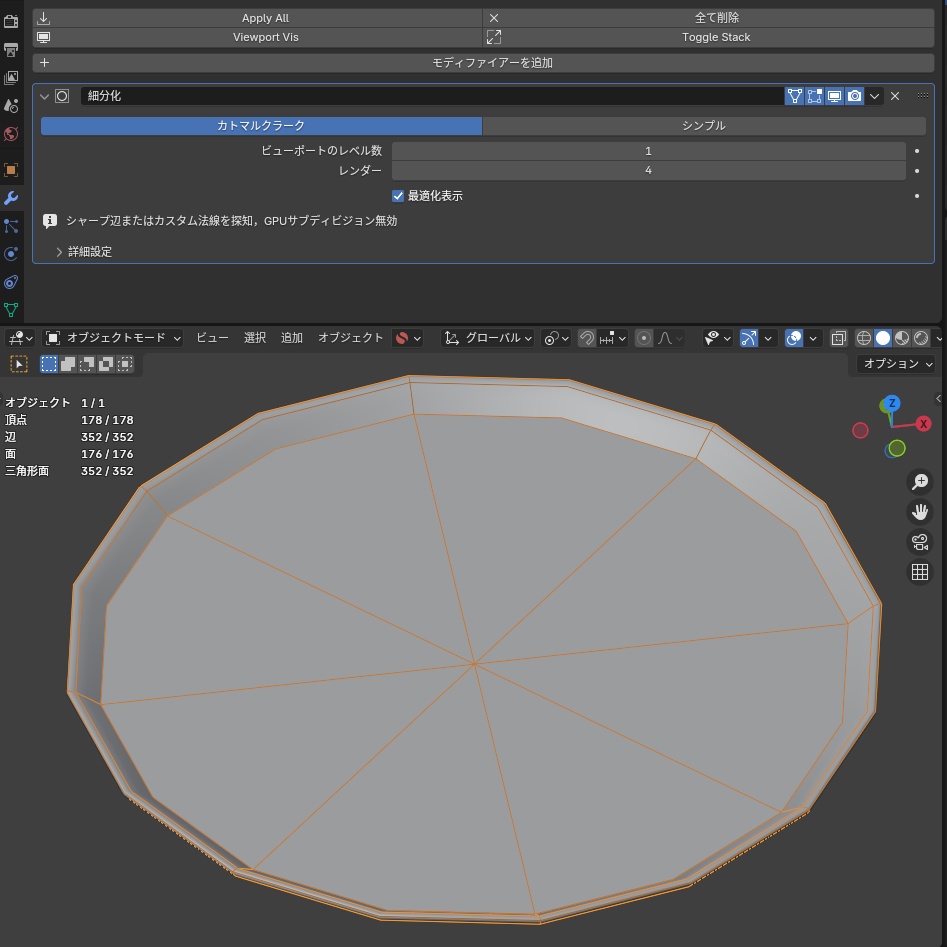Select the Output properties printer icon

click(x=11, y=51)
